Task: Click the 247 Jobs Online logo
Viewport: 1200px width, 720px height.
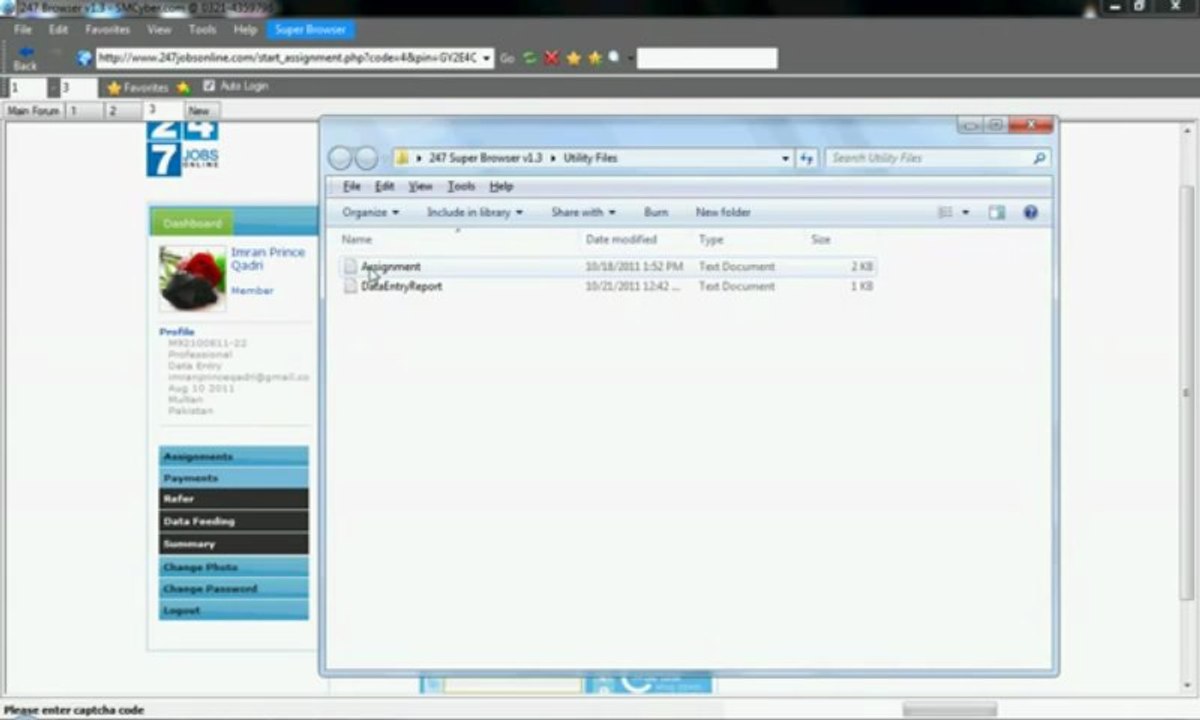Action: (182, 148)
